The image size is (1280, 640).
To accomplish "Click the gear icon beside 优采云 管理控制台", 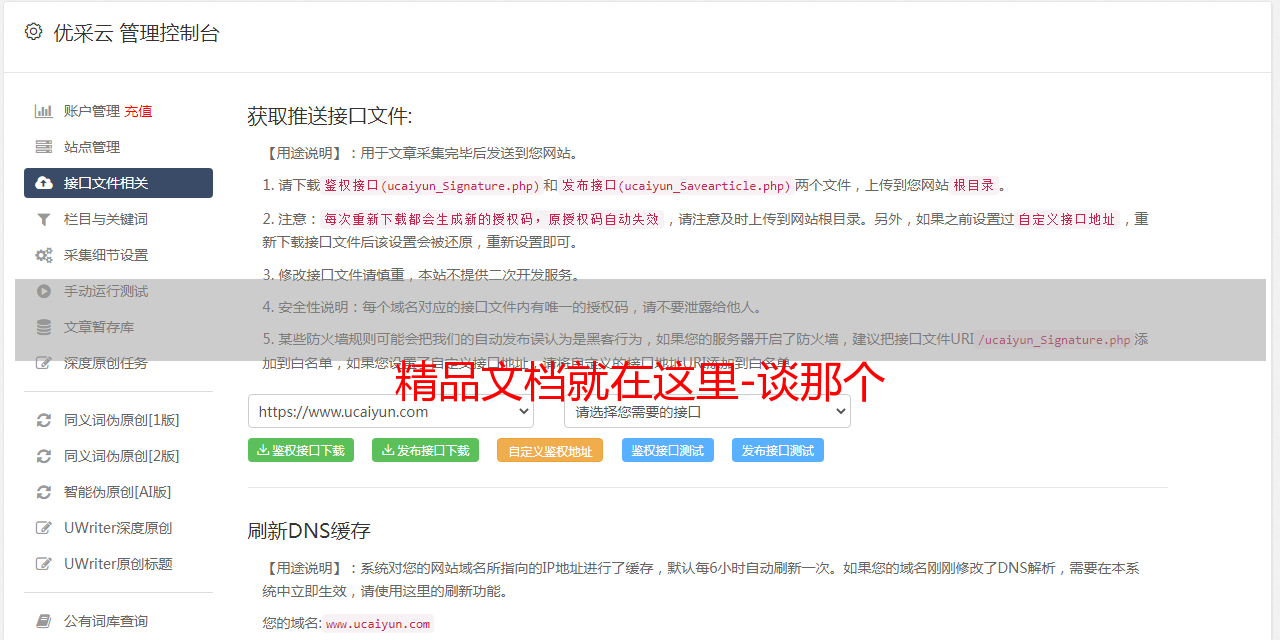I will pyautogui.click(x=33, y=32).
